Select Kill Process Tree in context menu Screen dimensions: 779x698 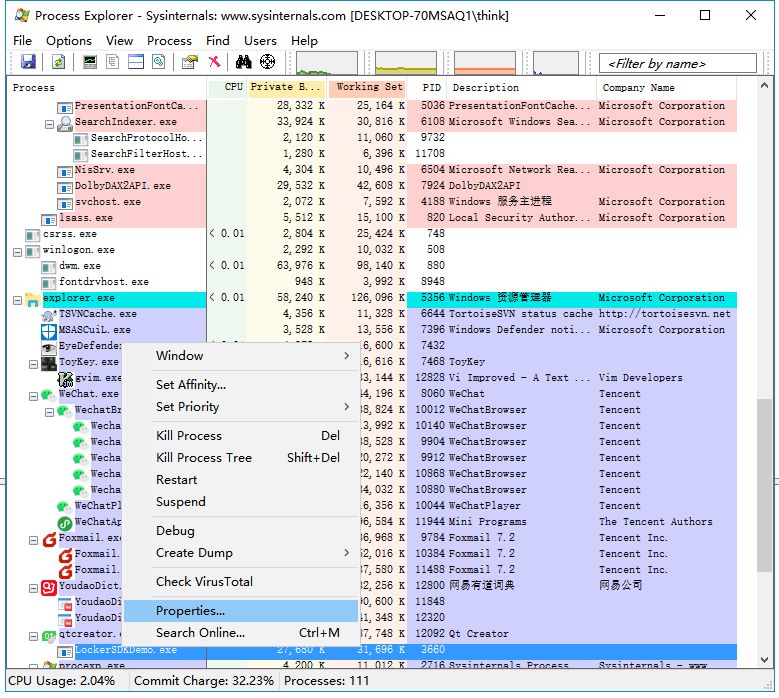tap(241, 458)
